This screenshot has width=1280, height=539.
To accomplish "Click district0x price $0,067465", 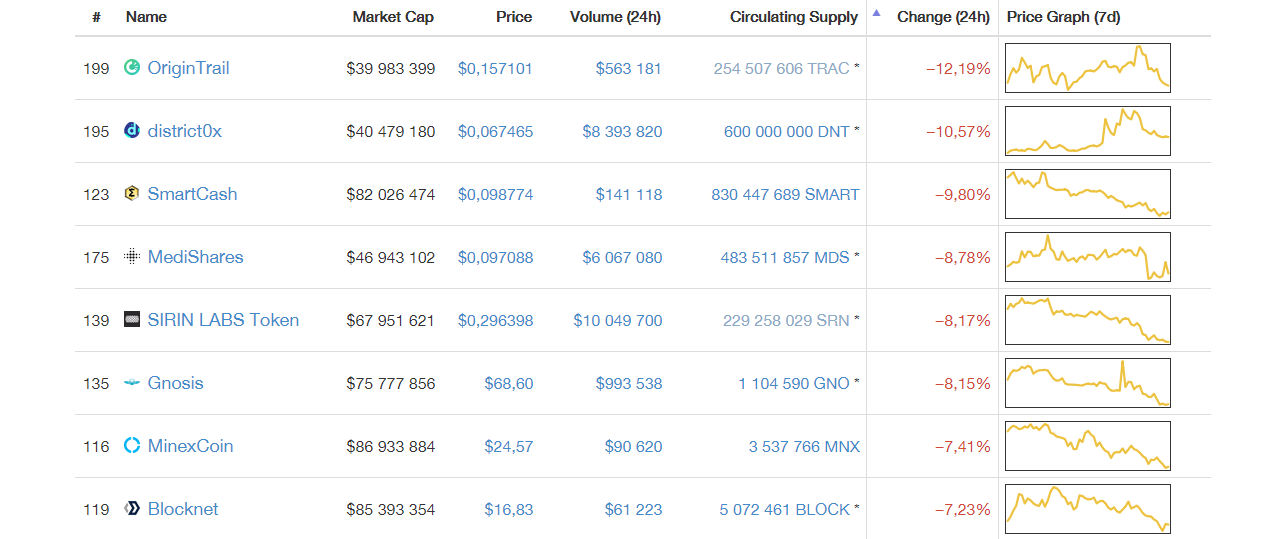I will [495, 131].
